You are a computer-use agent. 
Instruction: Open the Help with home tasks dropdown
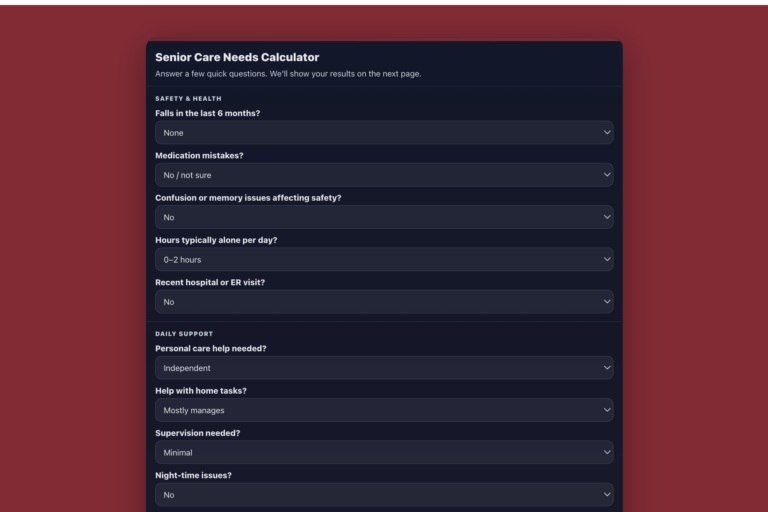(x=384, y=410)
